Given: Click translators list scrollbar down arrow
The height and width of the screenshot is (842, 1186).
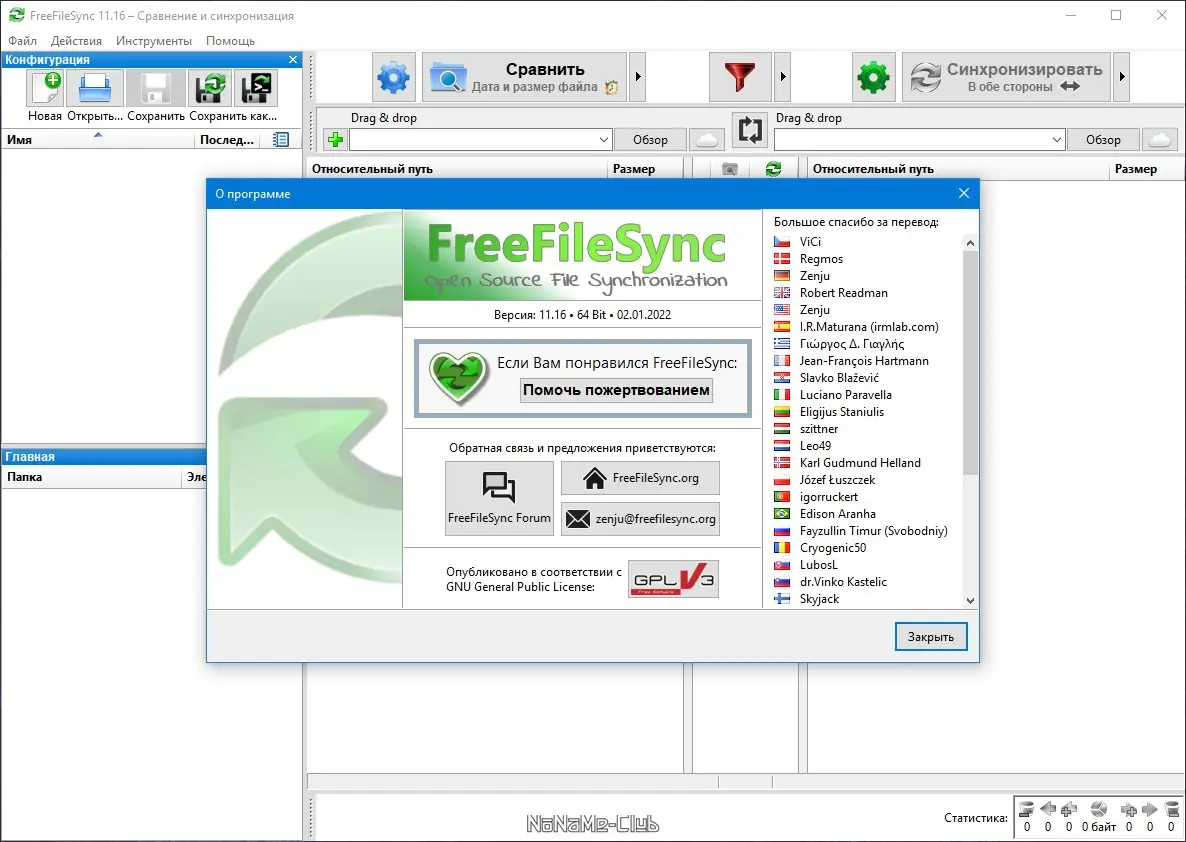Looking at the screenshot, I should click(x=970, y=600).
